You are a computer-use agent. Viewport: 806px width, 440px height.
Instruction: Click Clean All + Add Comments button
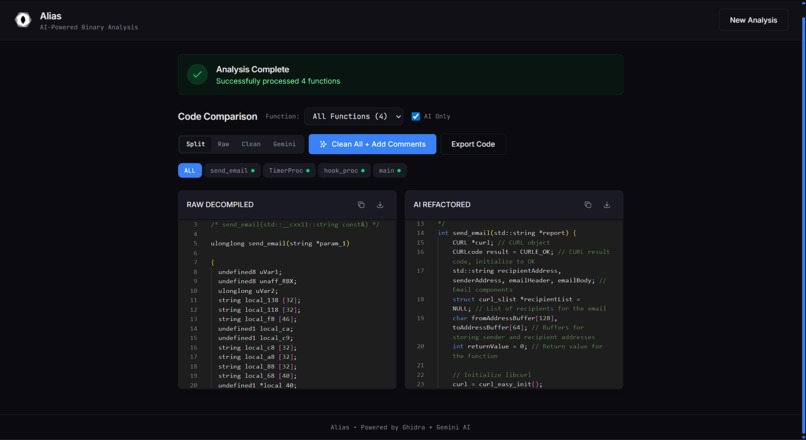pyautogui.click(x=372, y=144)
